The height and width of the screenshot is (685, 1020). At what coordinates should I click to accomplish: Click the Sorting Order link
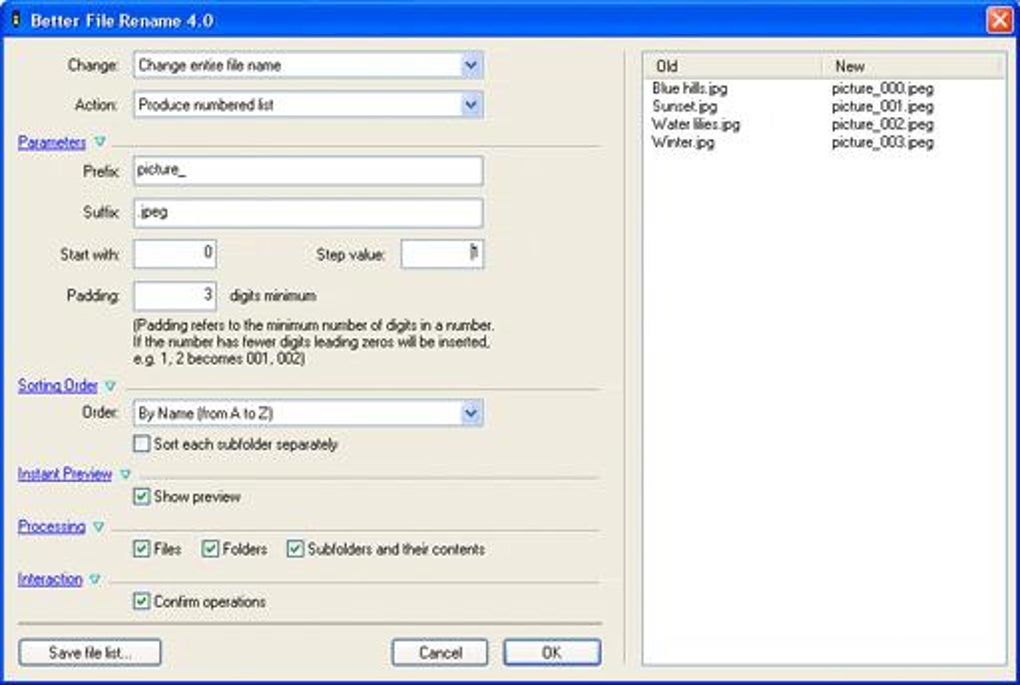tap(57, 385)
